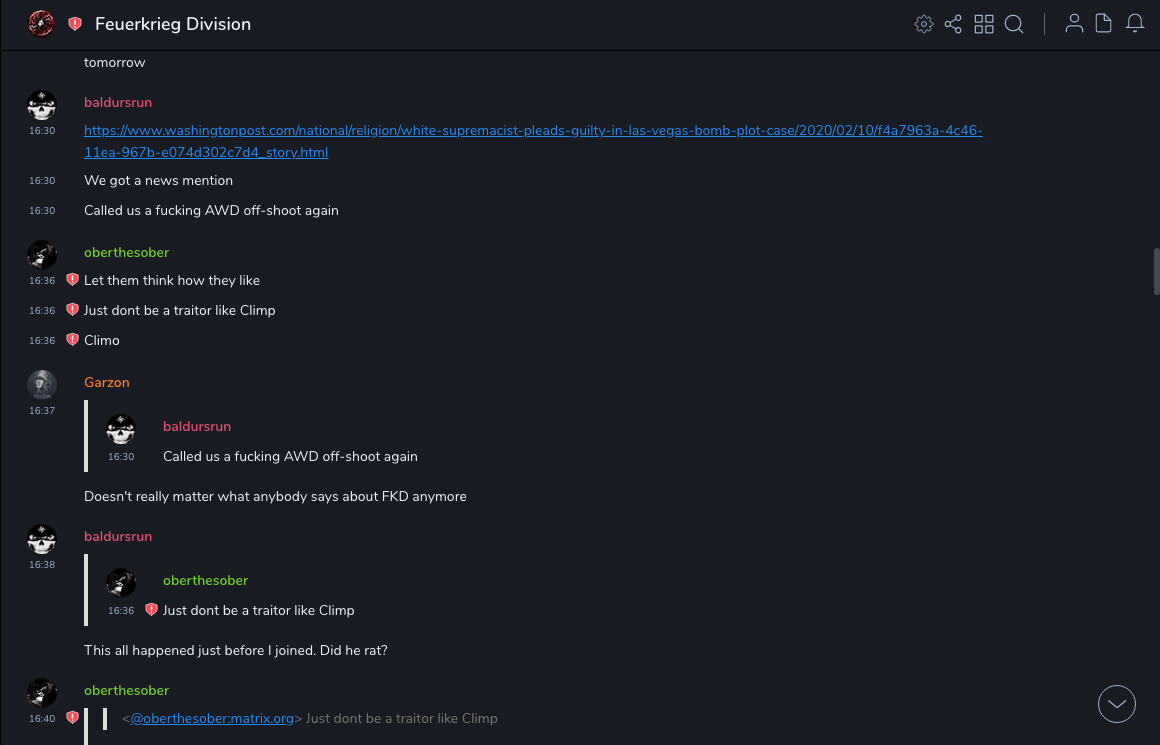
Task: Click the 16:37 timestamp under Garzon
Action: click(x=42, y=411)
